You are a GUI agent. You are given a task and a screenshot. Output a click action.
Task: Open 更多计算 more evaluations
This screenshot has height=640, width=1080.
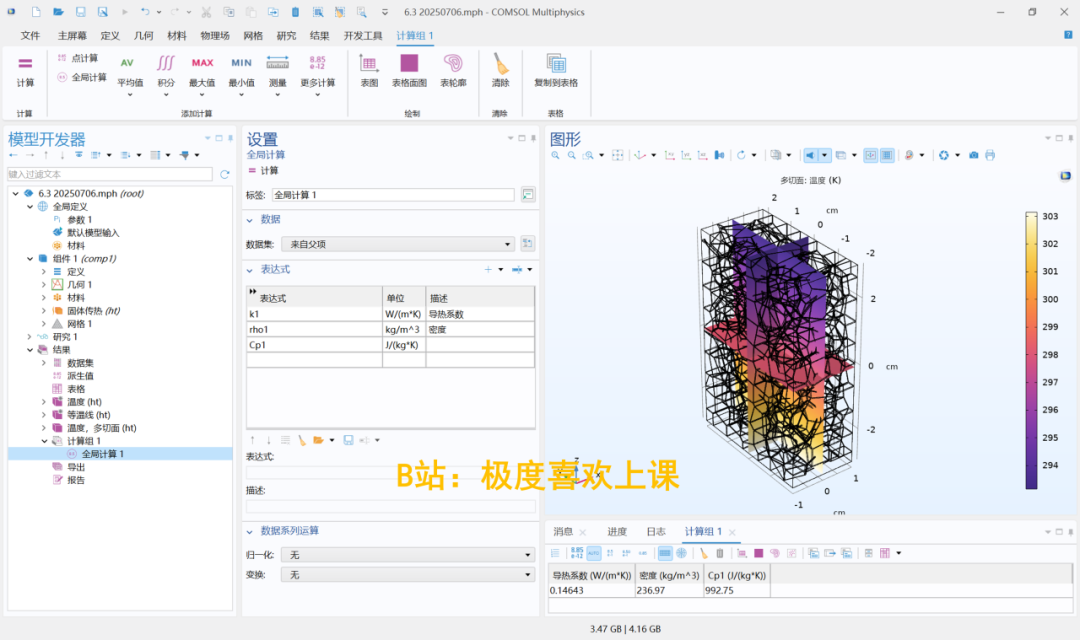click(x=318, y=74)
